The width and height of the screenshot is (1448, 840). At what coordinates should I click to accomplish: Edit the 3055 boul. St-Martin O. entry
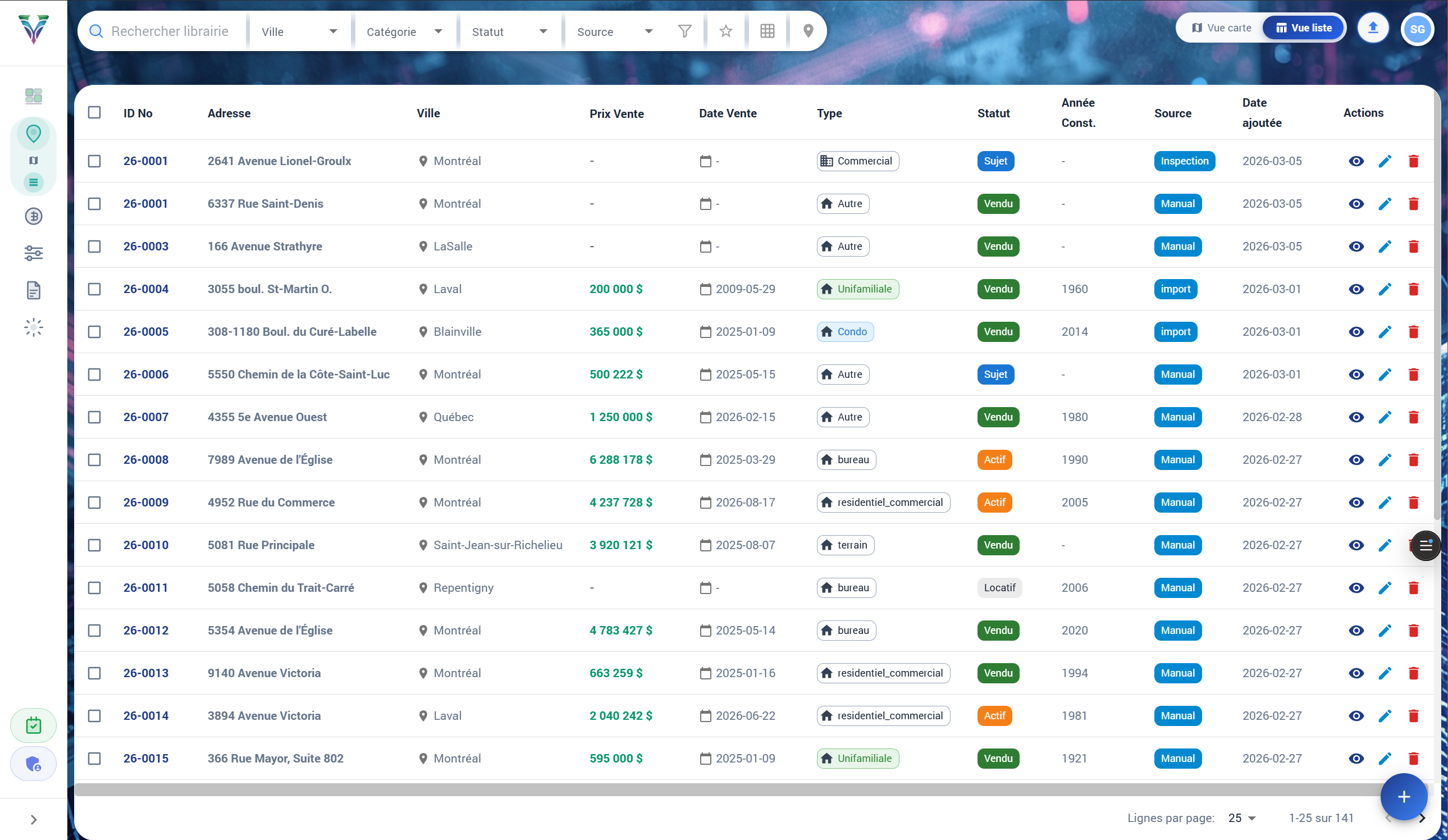[1385, 289]
